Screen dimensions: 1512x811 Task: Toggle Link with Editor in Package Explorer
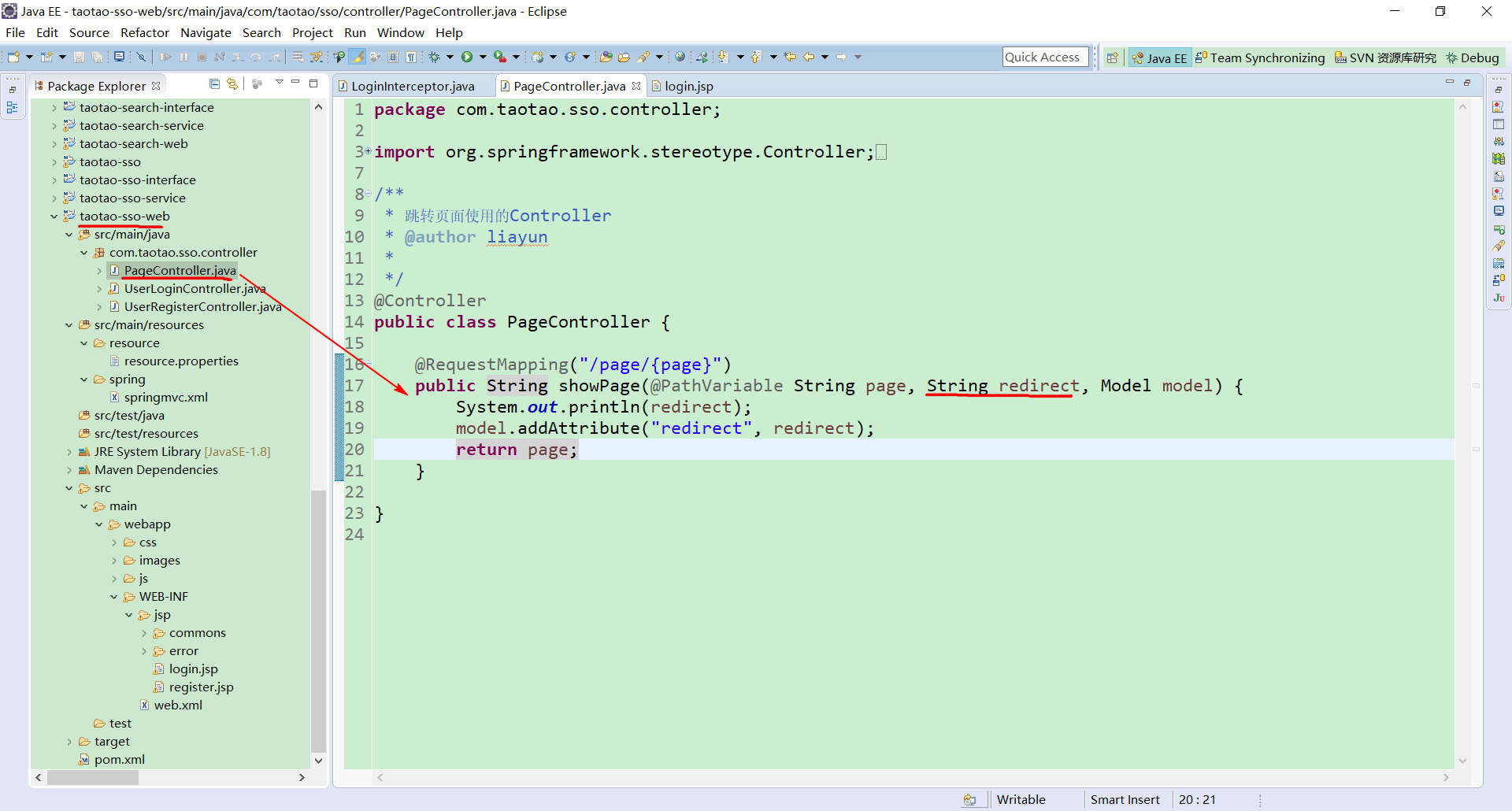click(x=232, y=84)
